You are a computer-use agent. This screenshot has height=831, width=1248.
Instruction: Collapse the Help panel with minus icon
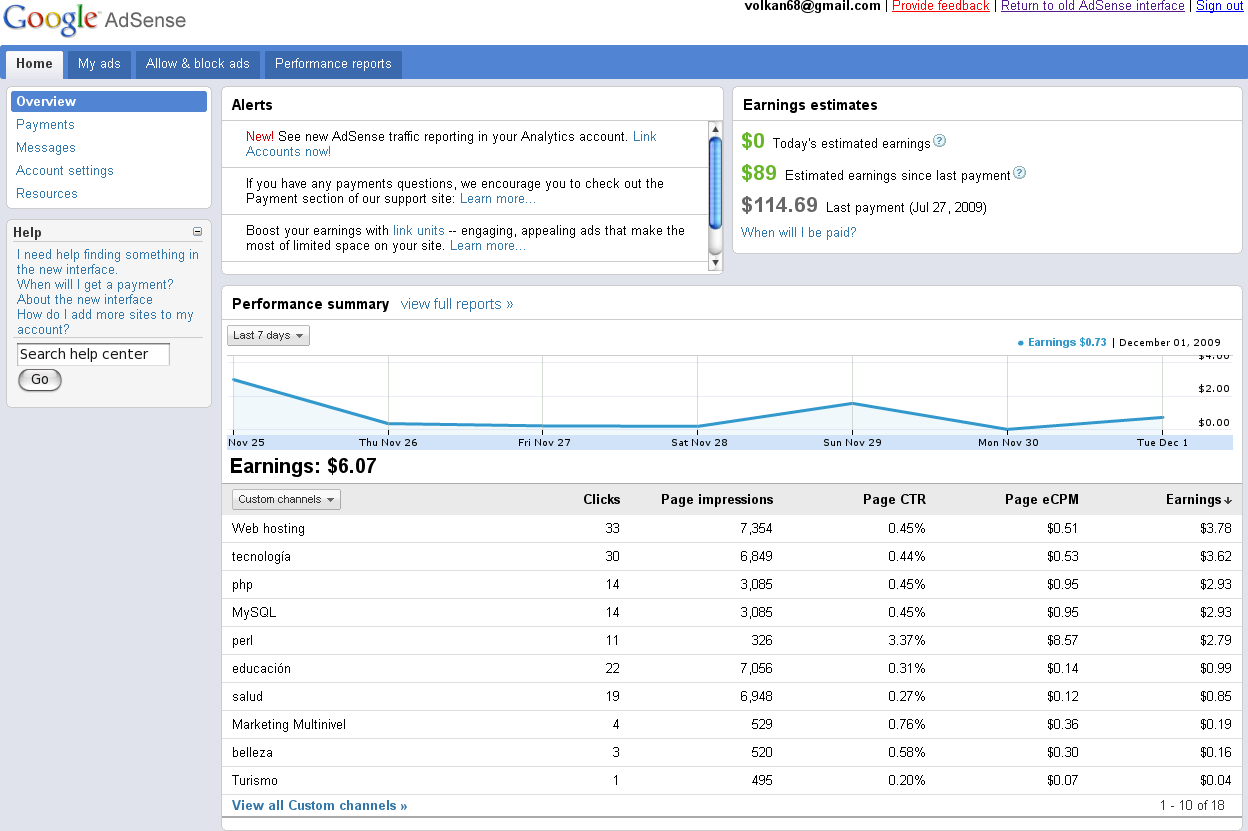click(197, 232)
